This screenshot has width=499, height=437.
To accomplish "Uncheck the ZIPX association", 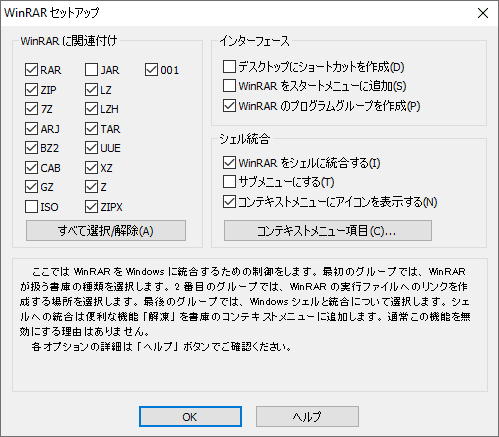I will pyautogui.click(x=91, y=207).
